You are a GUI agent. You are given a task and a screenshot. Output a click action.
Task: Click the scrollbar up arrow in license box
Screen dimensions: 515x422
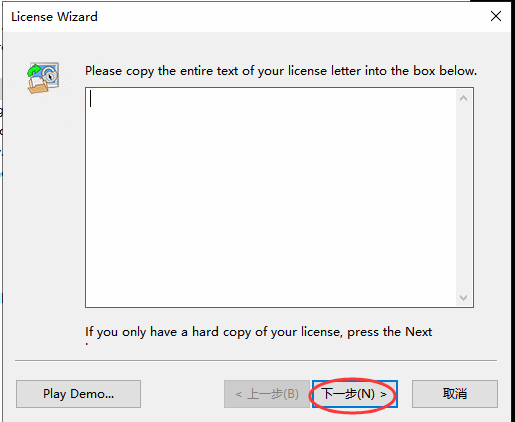coord(463,98)
